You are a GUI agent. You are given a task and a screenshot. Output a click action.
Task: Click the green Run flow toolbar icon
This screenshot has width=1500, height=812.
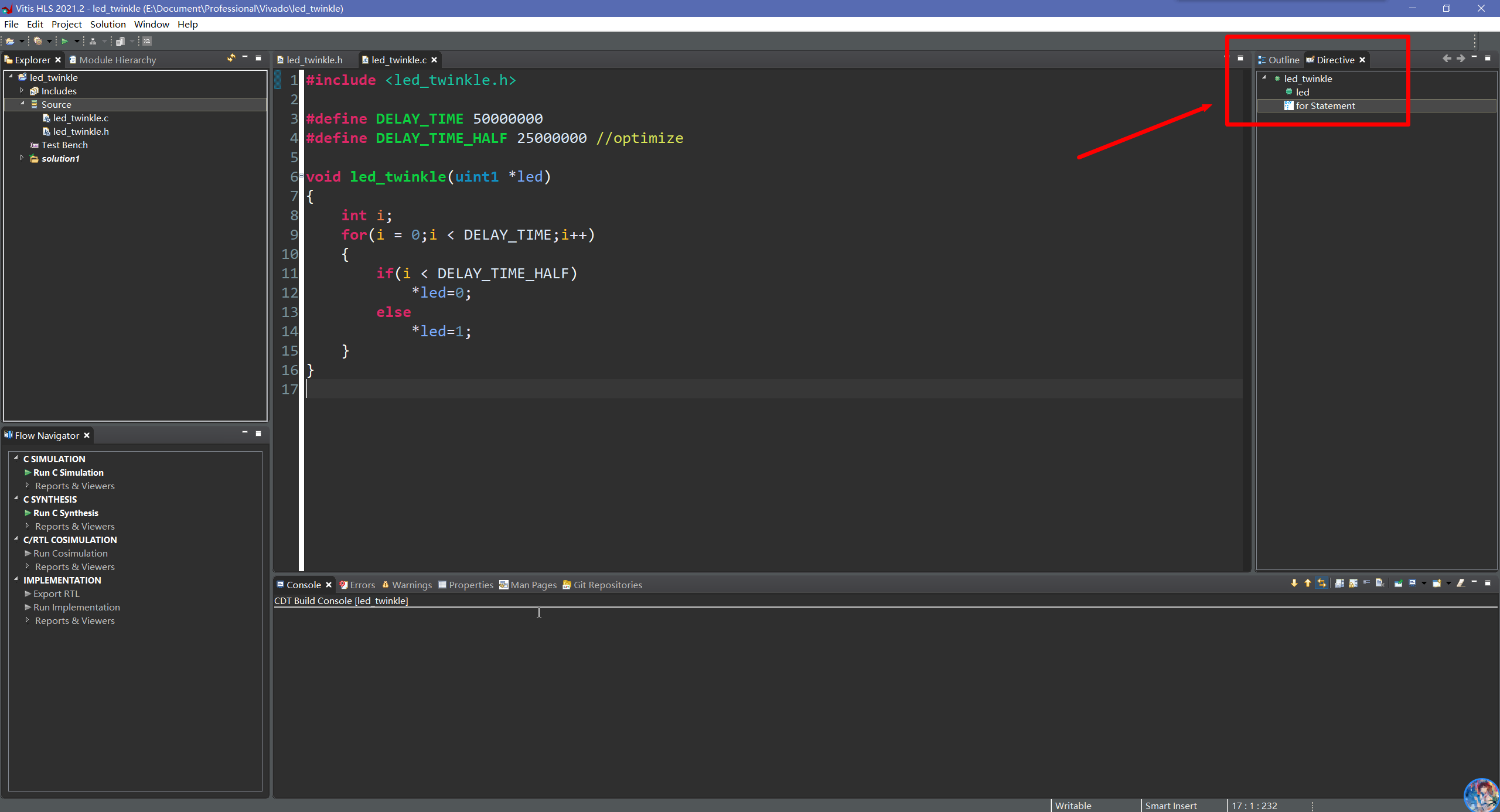(x=64, y=41)
